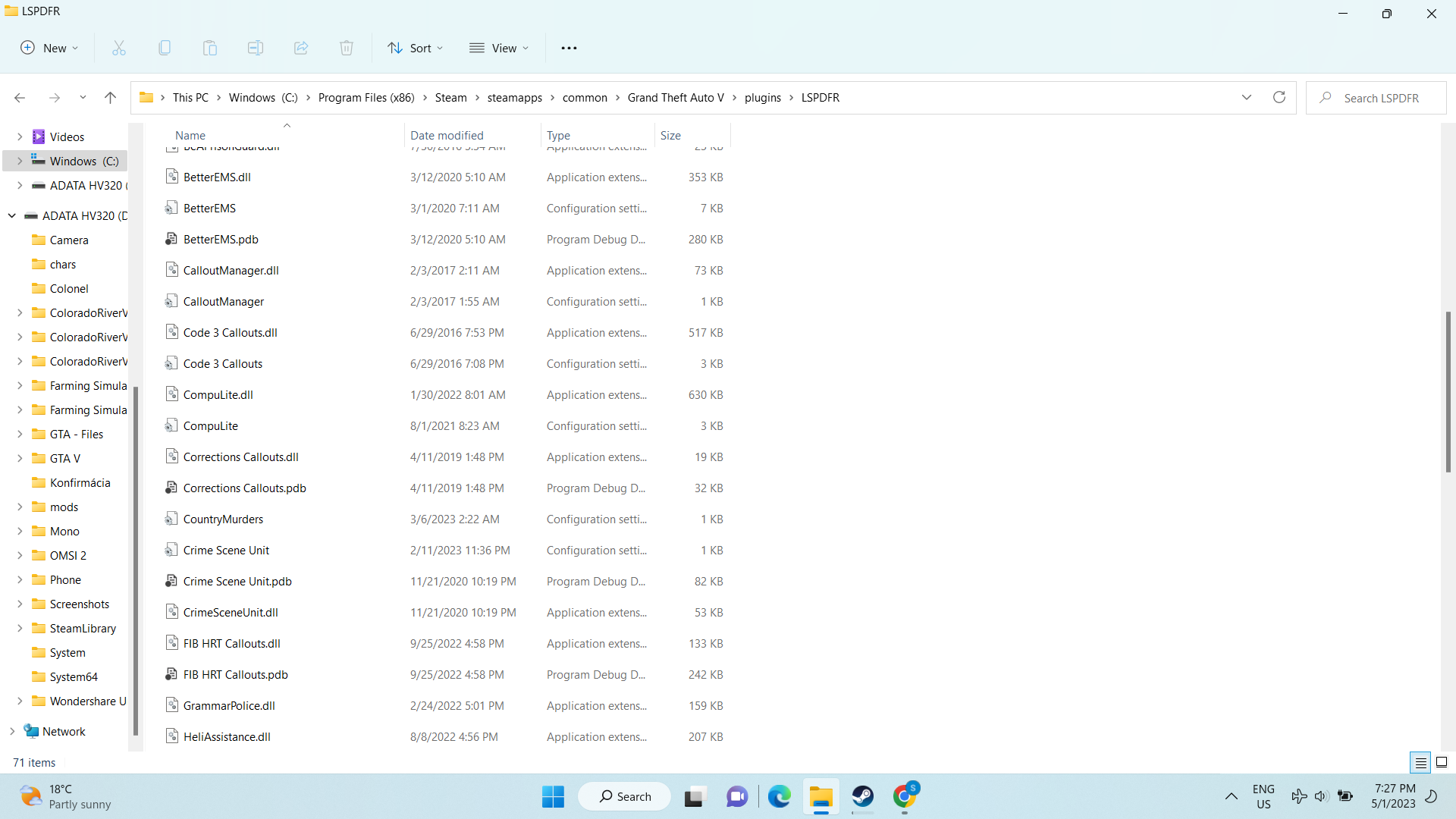This screenshot has height=819, width=1456.
Task: Click the file list vertical scrollbar
Action: [1448, 391]
